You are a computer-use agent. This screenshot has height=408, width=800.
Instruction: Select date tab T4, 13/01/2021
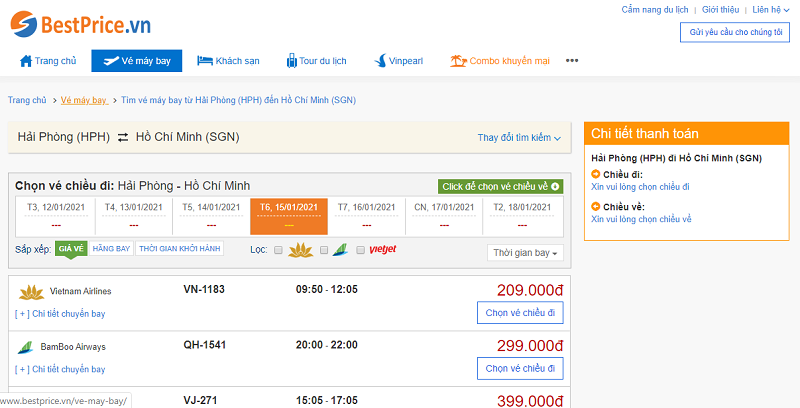134,216
